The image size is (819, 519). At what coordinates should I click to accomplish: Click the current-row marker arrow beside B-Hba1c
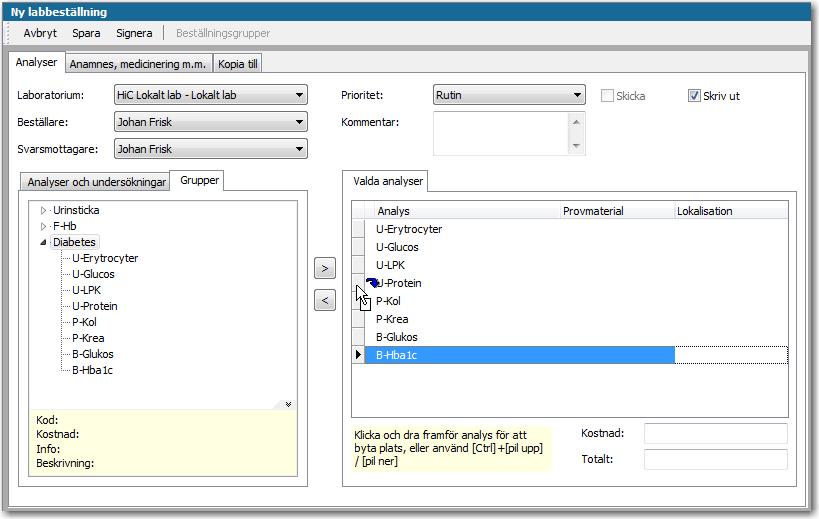(x=358, y=355)
